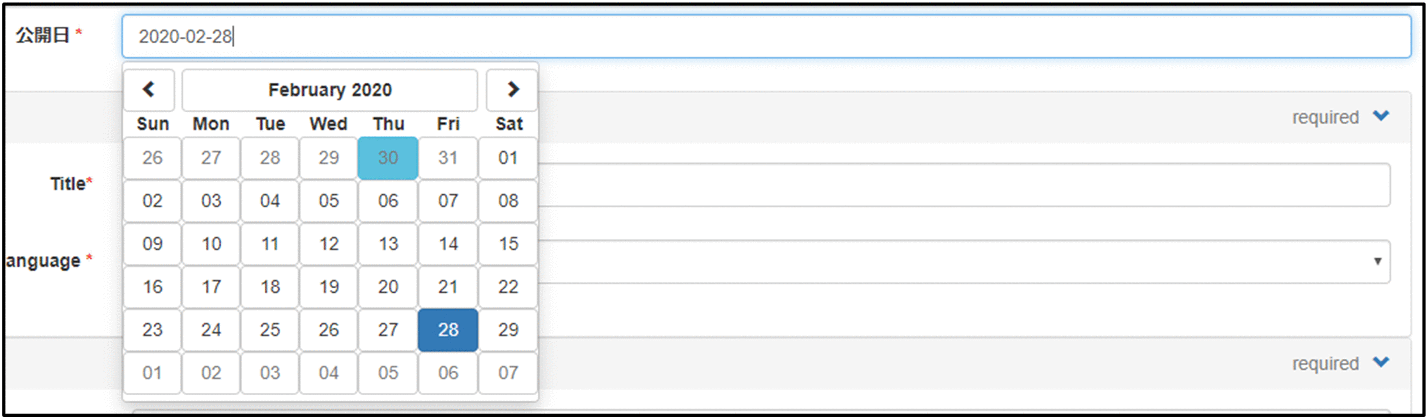
Task: Select March 07 in trailing row
Action: pyautogui.click(x=508, y=373)
